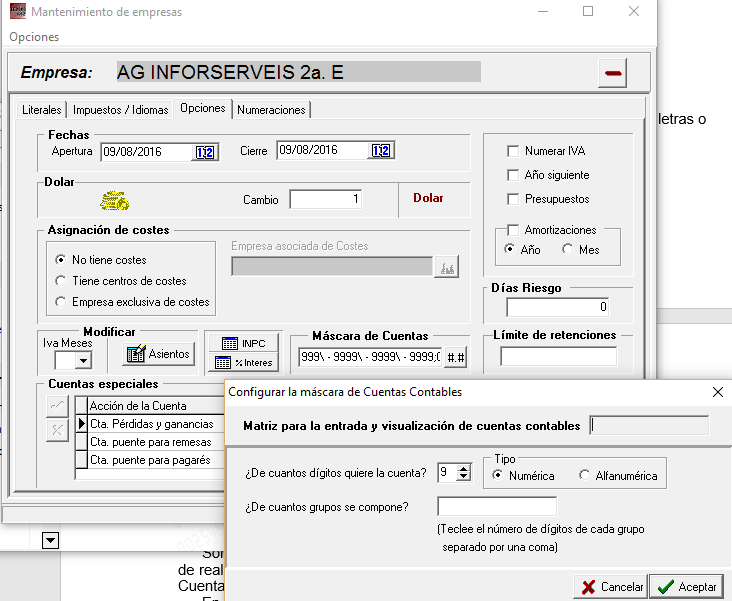Toggle the Amortizaciones checkbox
Image resolution: width=732 pixels, height=601 pixels.
pos(513,230)
